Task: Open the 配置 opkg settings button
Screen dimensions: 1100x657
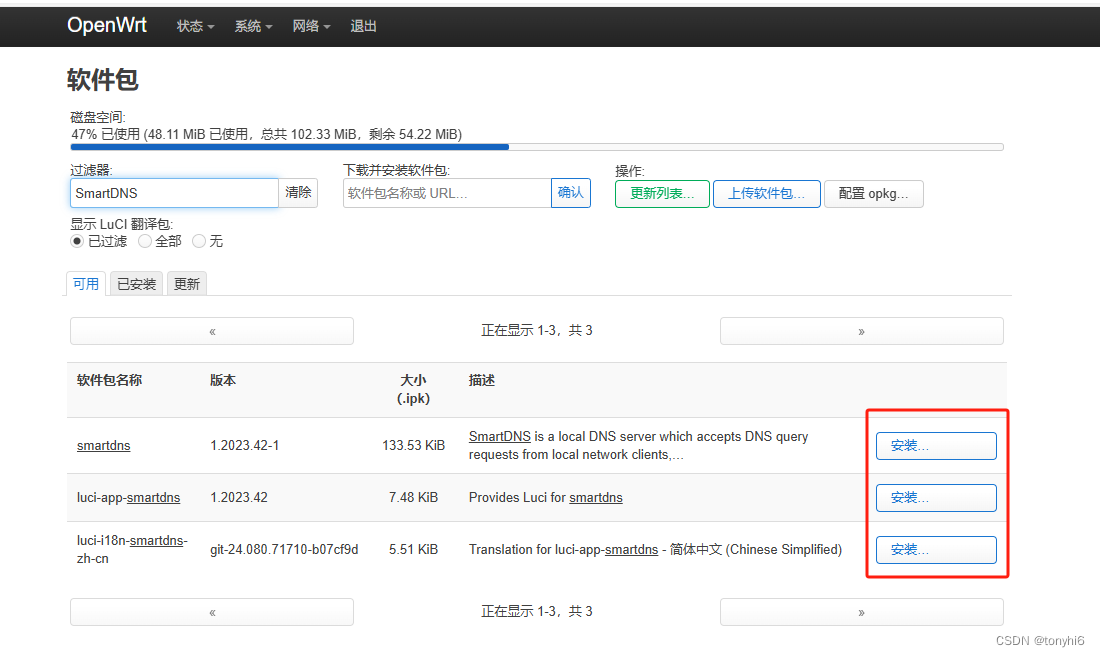Action: coord(873,194)
